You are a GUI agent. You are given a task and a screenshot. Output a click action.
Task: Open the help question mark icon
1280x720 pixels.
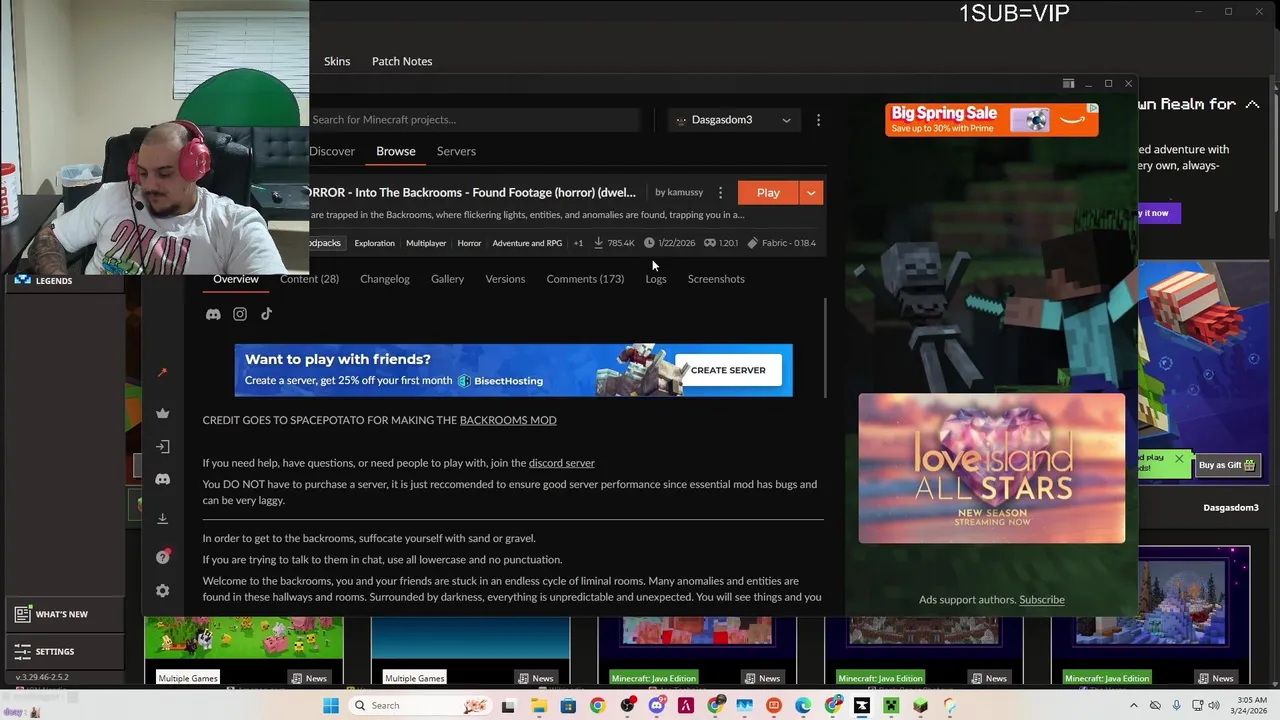coord(163,557)
